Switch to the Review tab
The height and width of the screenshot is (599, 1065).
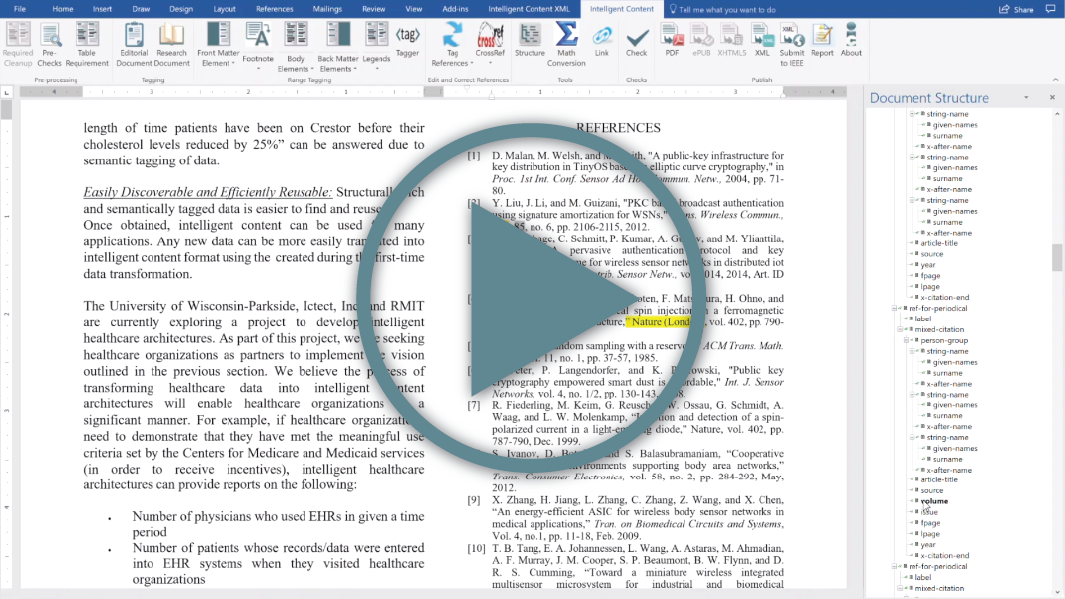(x=374, y=9)
